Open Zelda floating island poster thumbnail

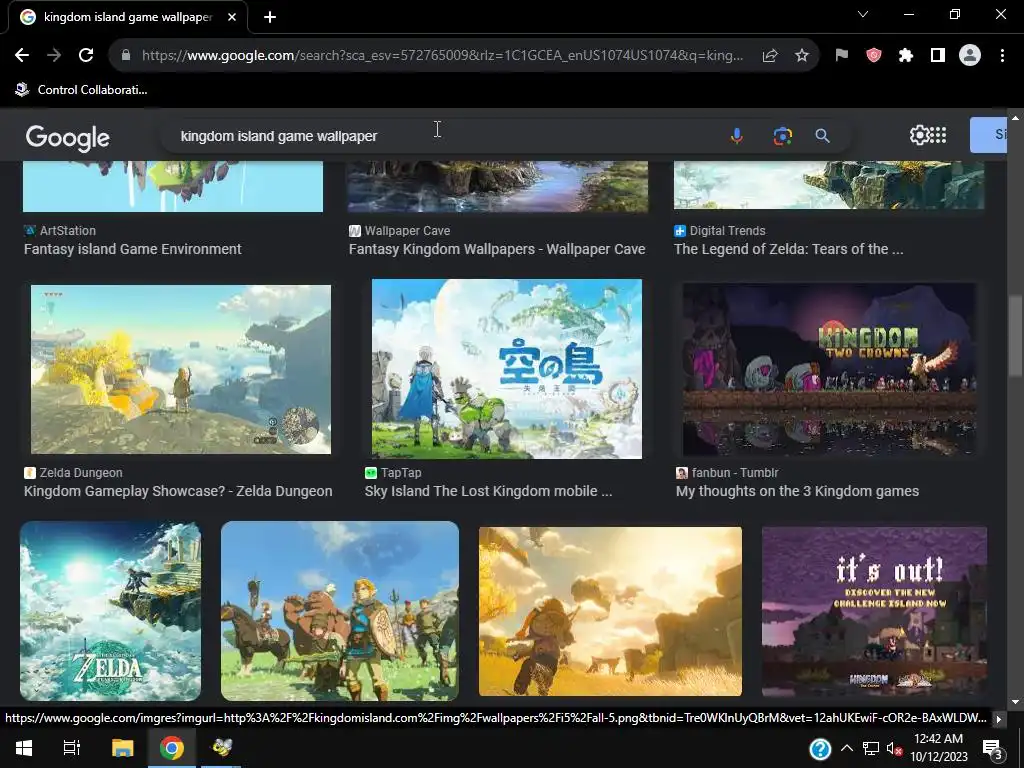[110, 611]
